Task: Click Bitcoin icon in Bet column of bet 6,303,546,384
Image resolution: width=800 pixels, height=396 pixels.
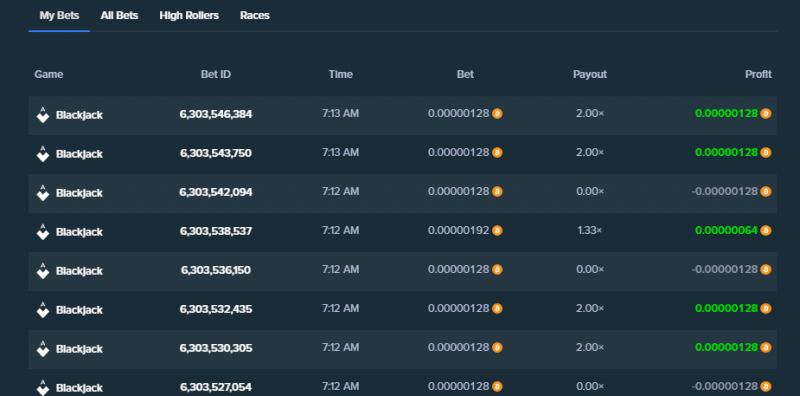Action: [x=497, y=113]
